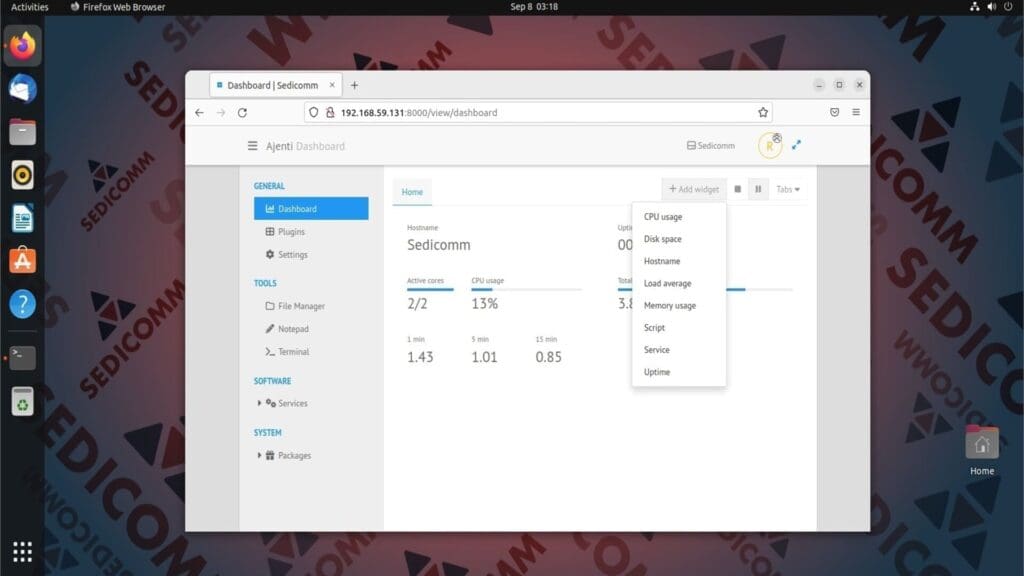Open Firefox from the Ubuntu dock
The height and width of the screenshot is (576, 1024).
[x=21, y=47]
